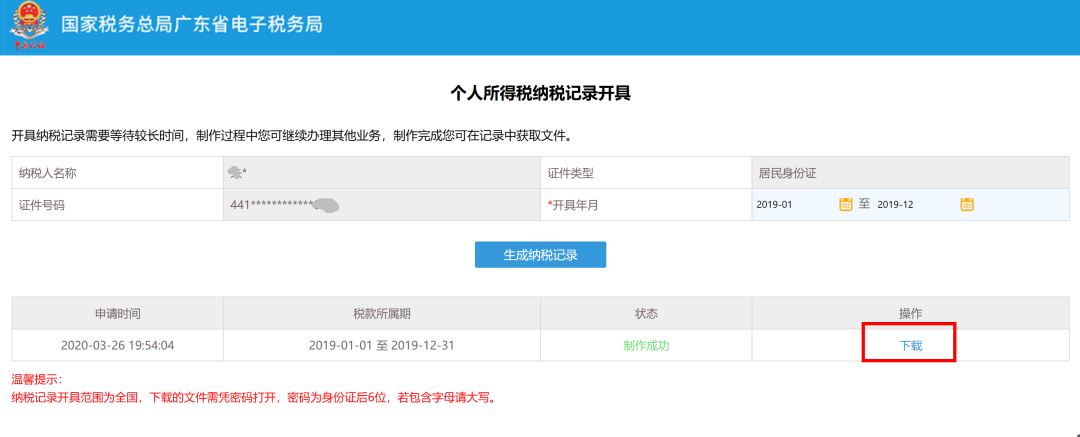Select the application time 2020-03-26 19:54:04 cell
Viewport: 1080px width, 437px height.
click(x=117, y=346)
